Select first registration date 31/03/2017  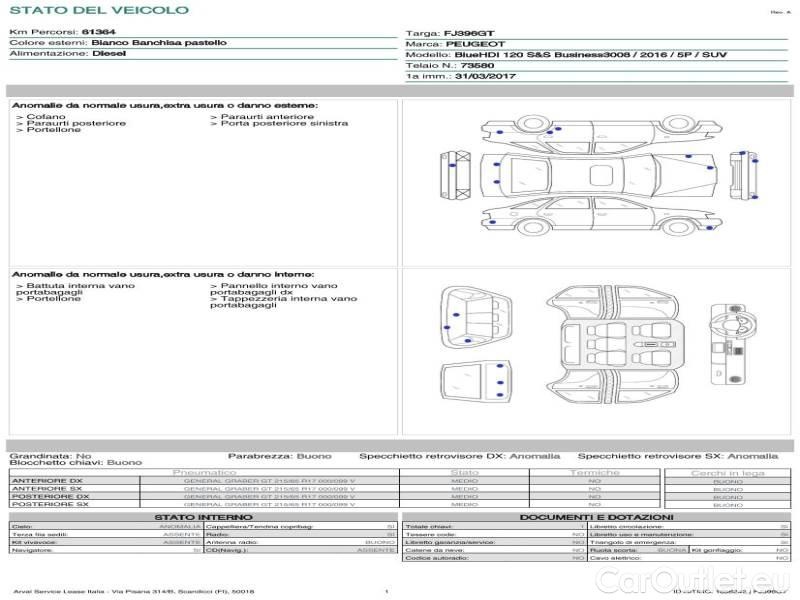click(485, 76)
